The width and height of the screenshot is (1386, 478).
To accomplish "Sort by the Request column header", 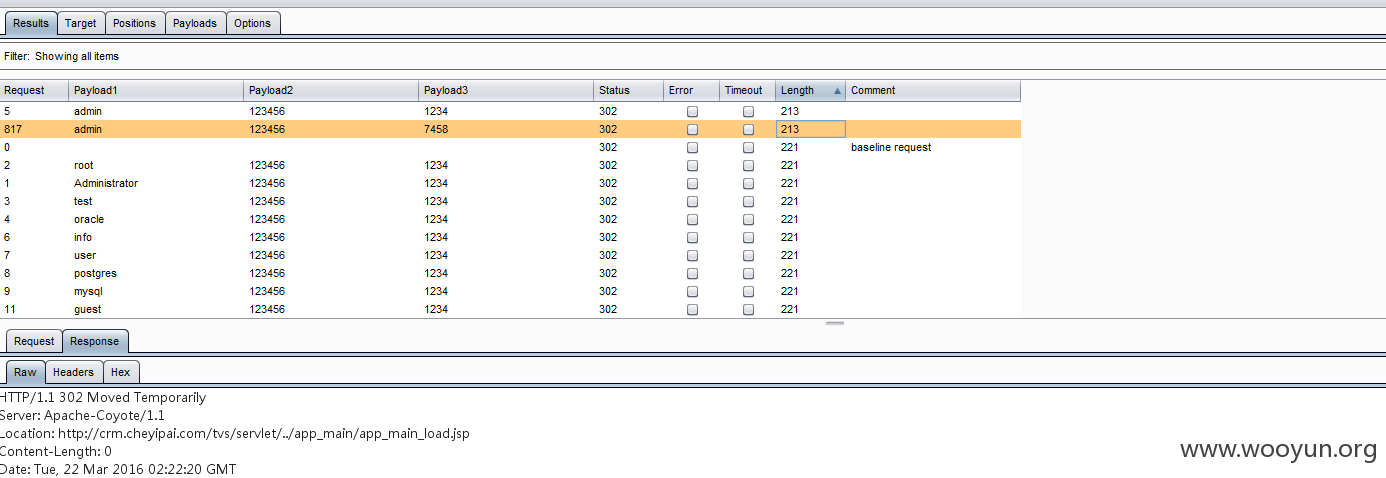I will [x=34, y=90].
